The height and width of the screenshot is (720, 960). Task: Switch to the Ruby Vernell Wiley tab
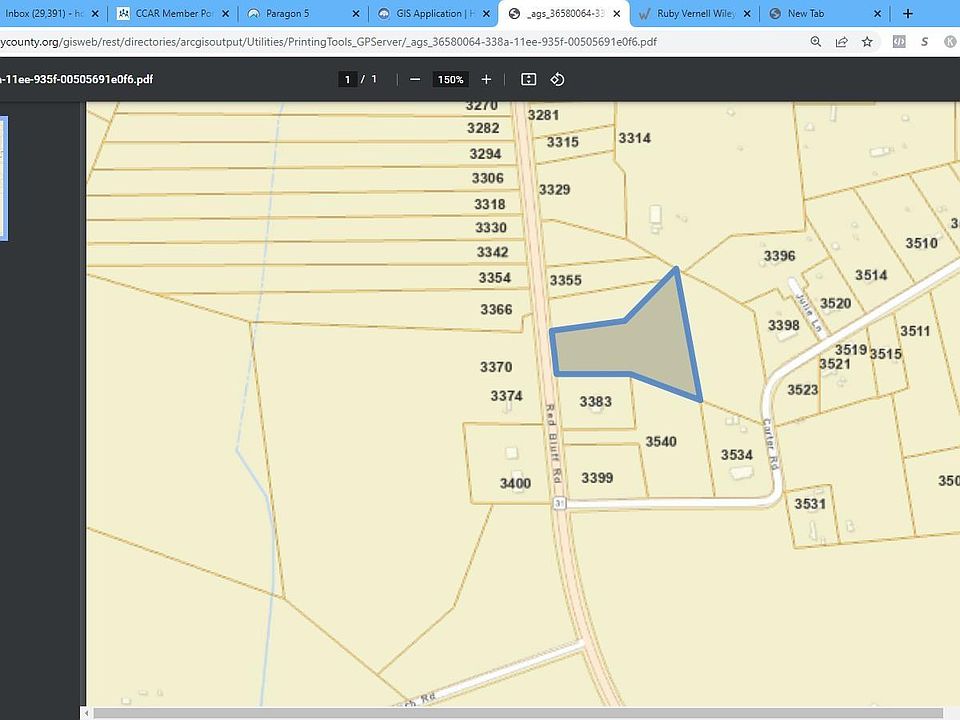(x=695, y=13)
